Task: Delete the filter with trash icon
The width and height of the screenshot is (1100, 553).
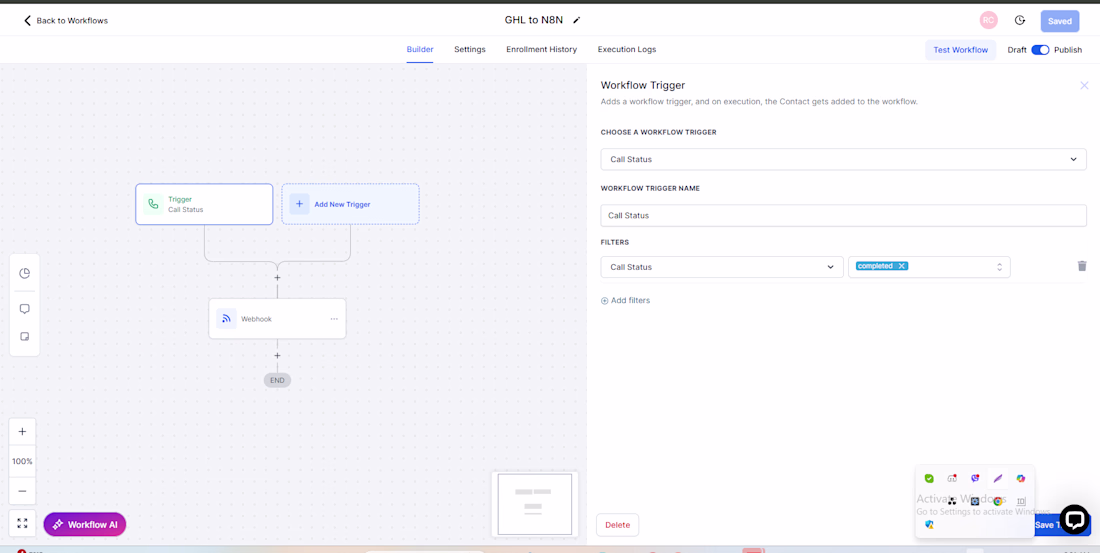Action: [x=1082, y=266]
